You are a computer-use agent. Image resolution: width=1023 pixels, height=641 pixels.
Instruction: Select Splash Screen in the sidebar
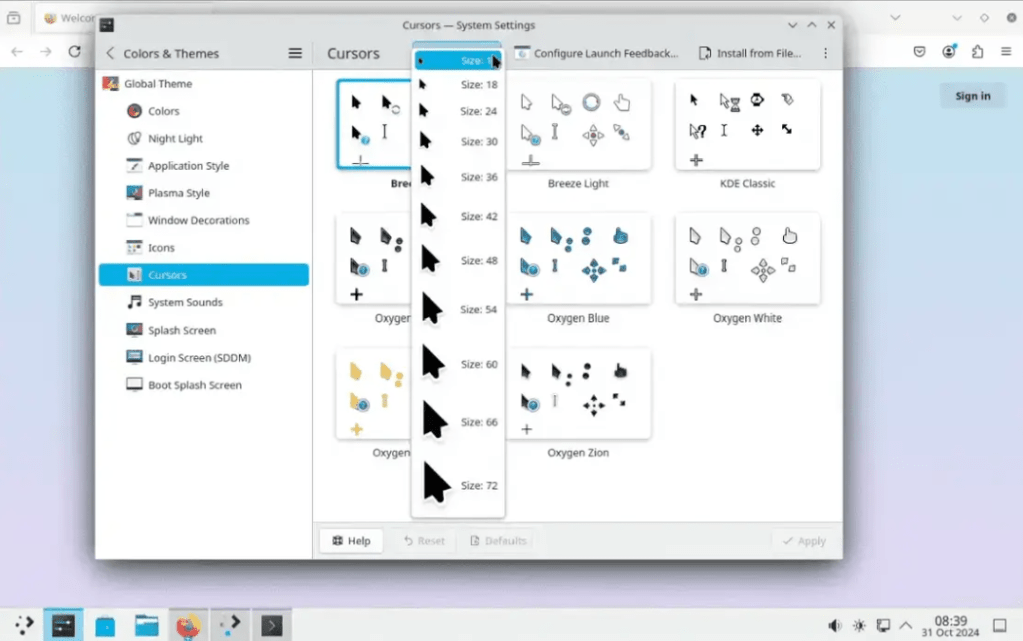pos(181,330)
